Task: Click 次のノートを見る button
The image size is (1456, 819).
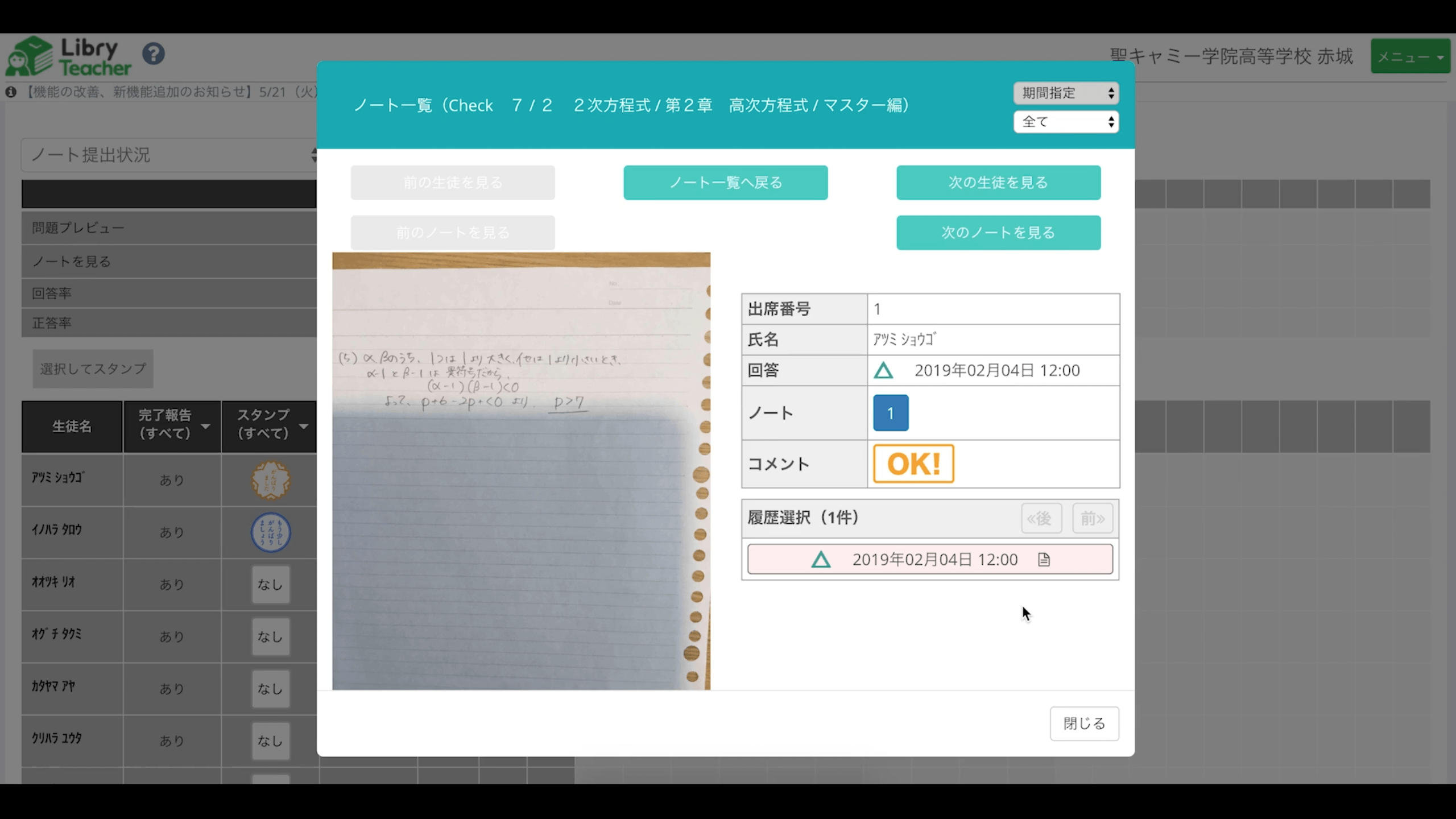Action: pyautogui.click(x=998, y=233)
